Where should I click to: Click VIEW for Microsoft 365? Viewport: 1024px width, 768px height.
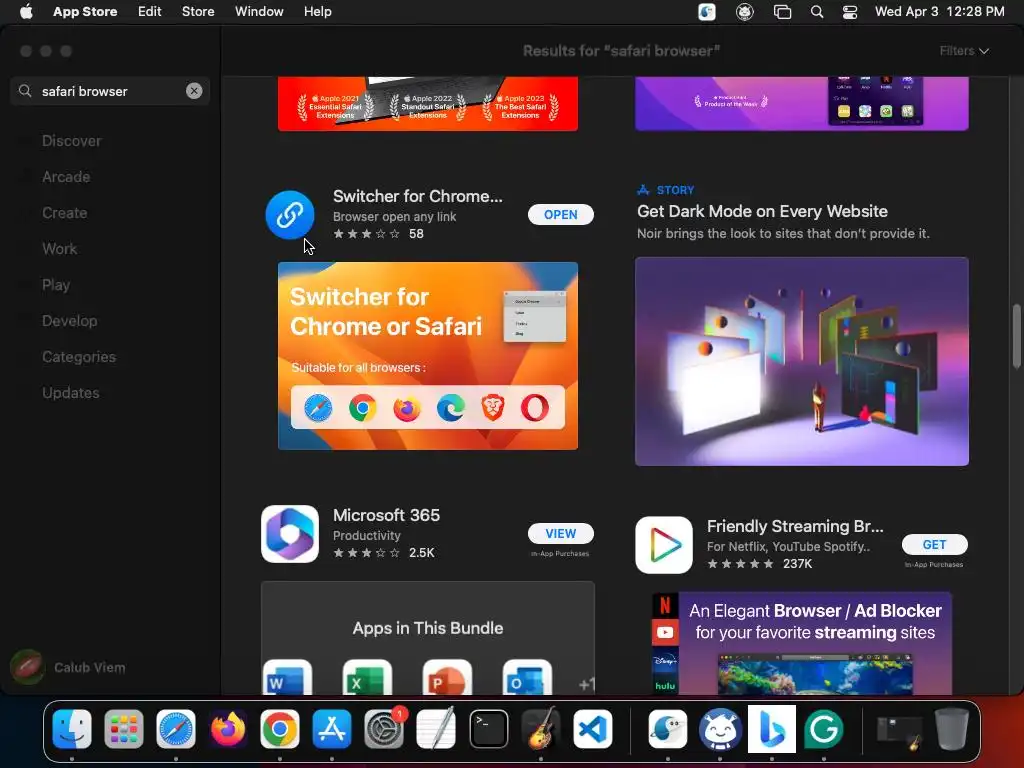tap(560, 534)
